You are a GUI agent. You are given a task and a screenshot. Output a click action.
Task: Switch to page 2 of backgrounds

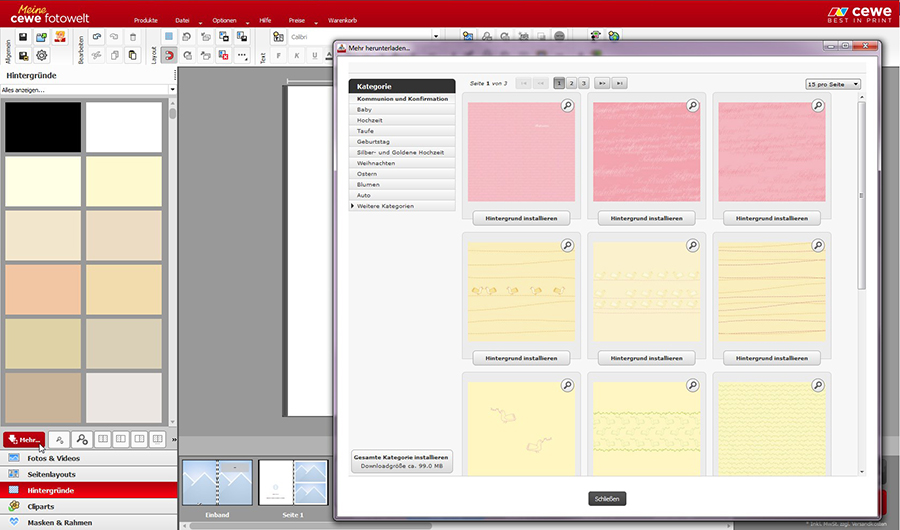click(571, 83)
